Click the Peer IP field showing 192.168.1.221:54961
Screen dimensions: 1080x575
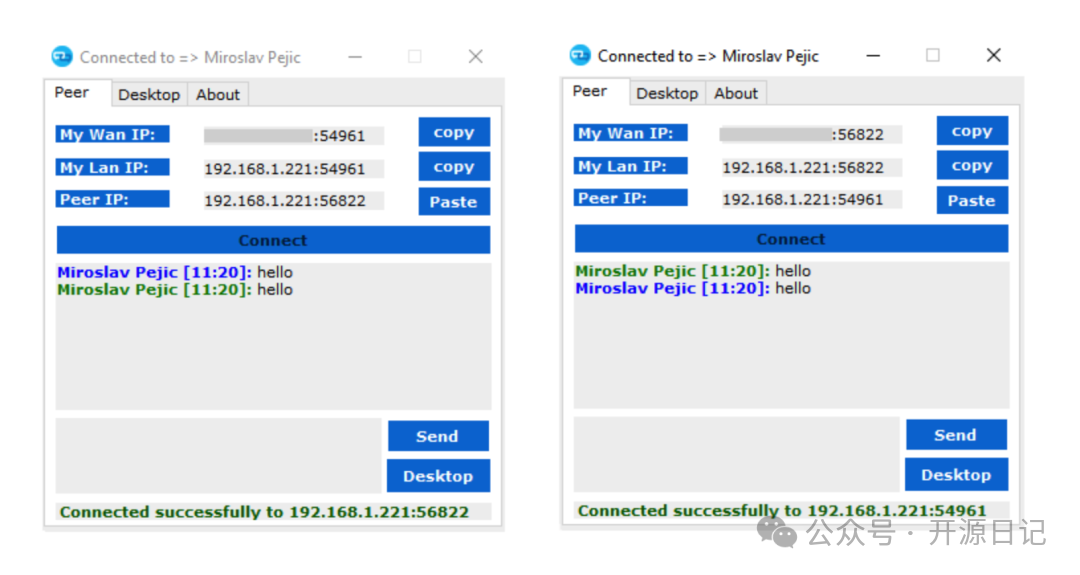[803, 199]
